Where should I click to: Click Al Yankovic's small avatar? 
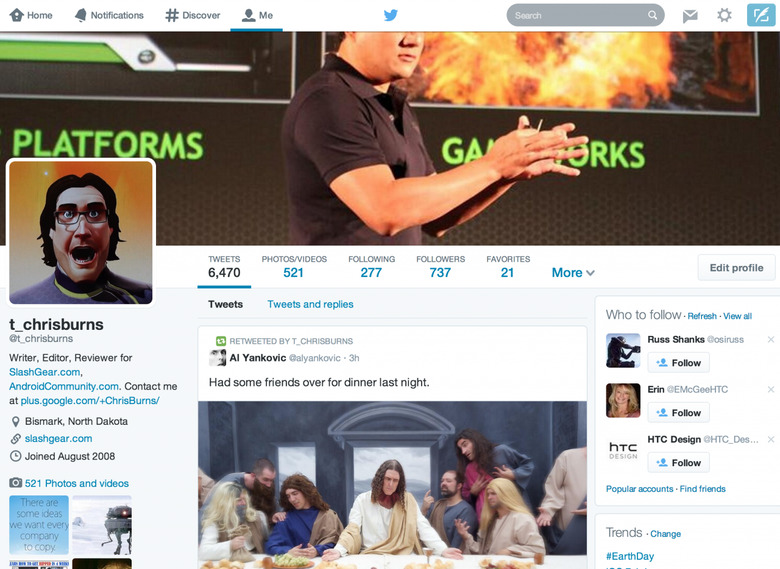click(x=217, y=358)
